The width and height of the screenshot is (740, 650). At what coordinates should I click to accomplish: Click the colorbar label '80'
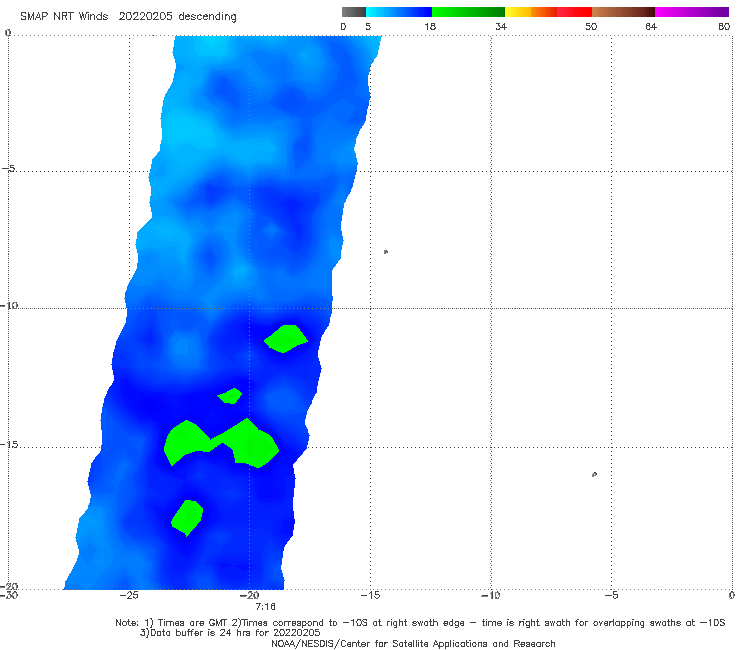(x=724, y=26)
